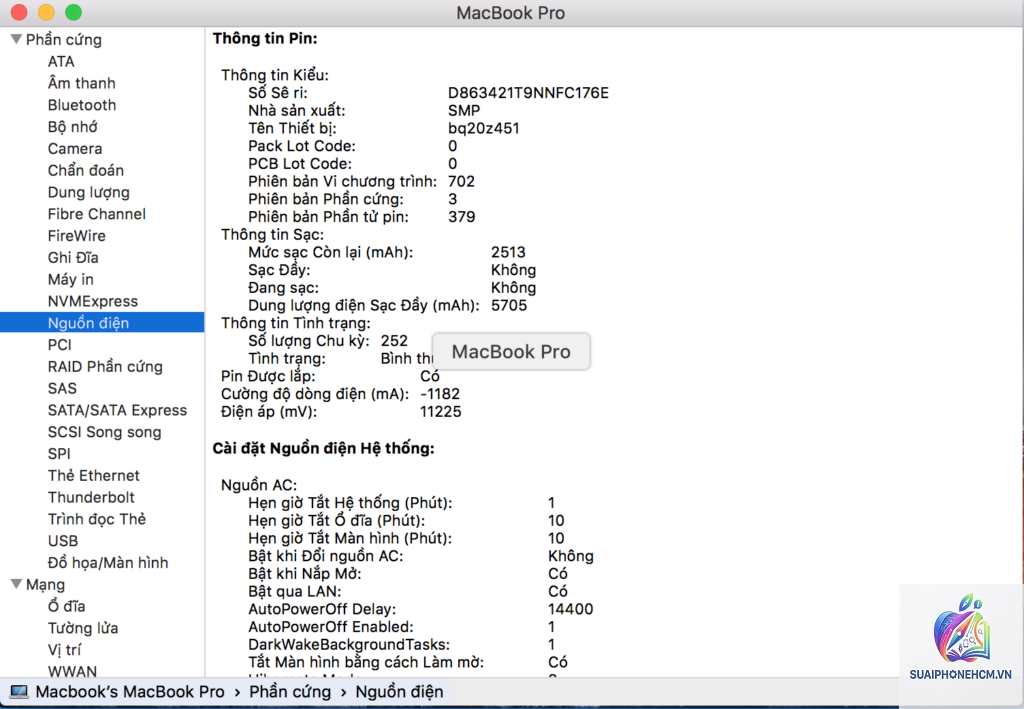The width and height of the screenshot is (1024, 709).
Task: Click the Thông tin Pin heading
Action: click(264, 39)
